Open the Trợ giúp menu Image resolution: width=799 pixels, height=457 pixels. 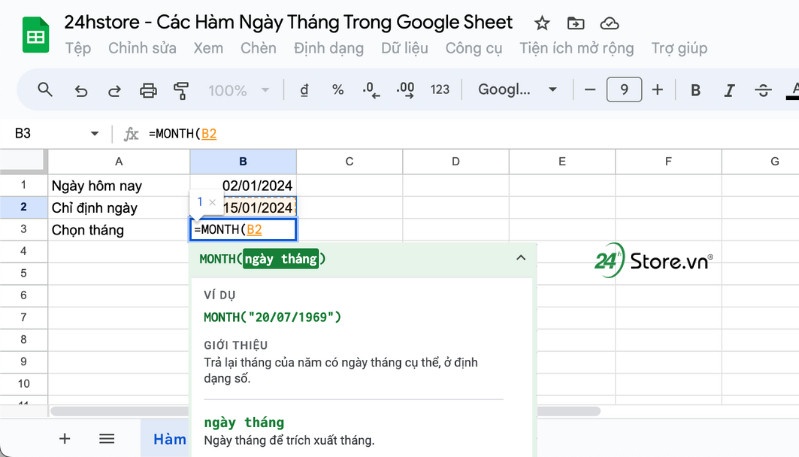679,48
